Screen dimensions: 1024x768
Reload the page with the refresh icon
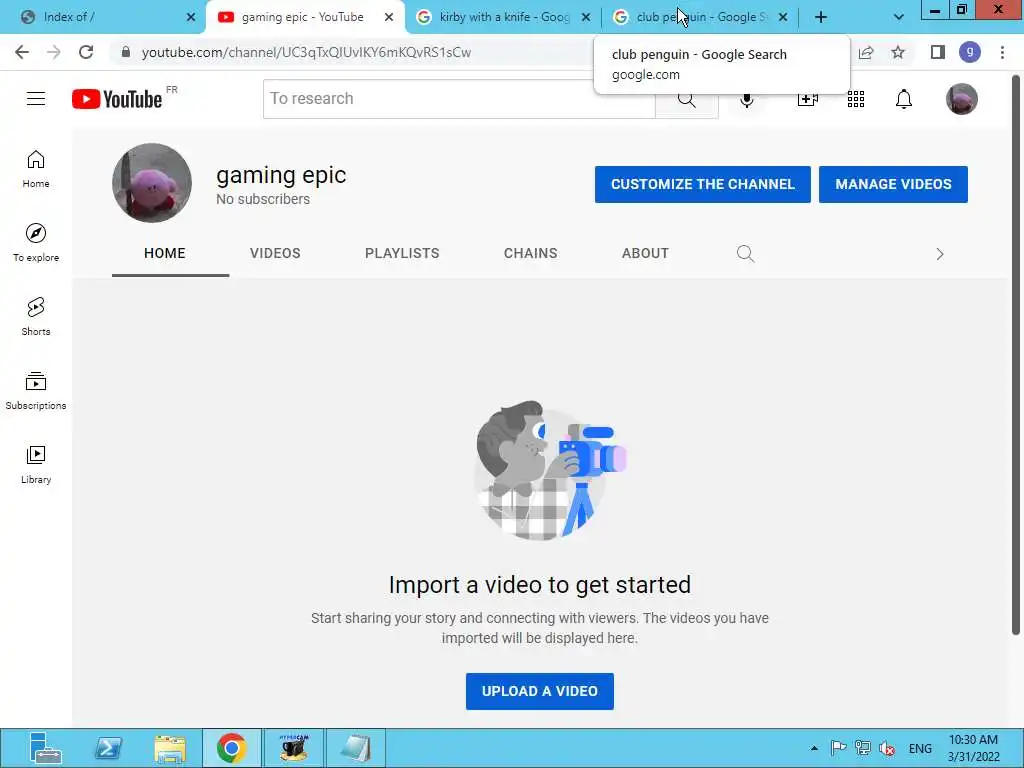86,52
